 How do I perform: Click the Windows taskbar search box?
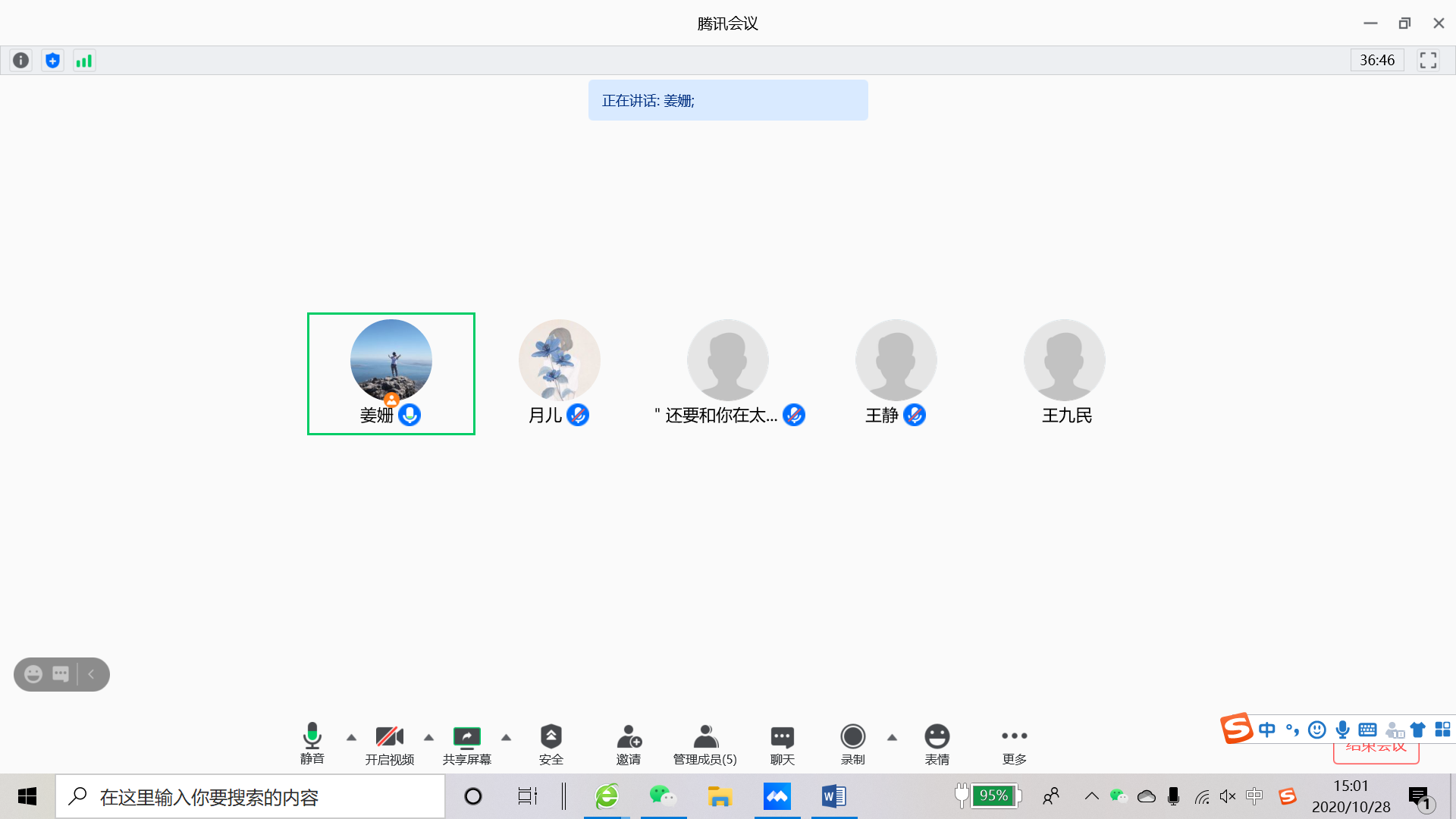250,797
